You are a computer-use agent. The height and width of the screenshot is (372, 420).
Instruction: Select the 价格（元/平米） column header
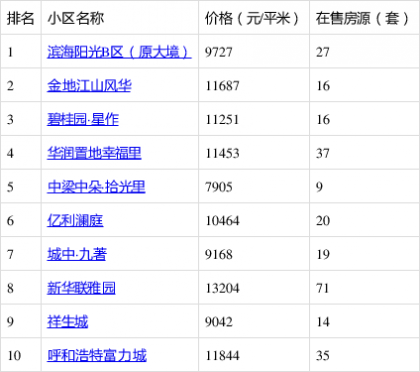click(x=252, y=18)
